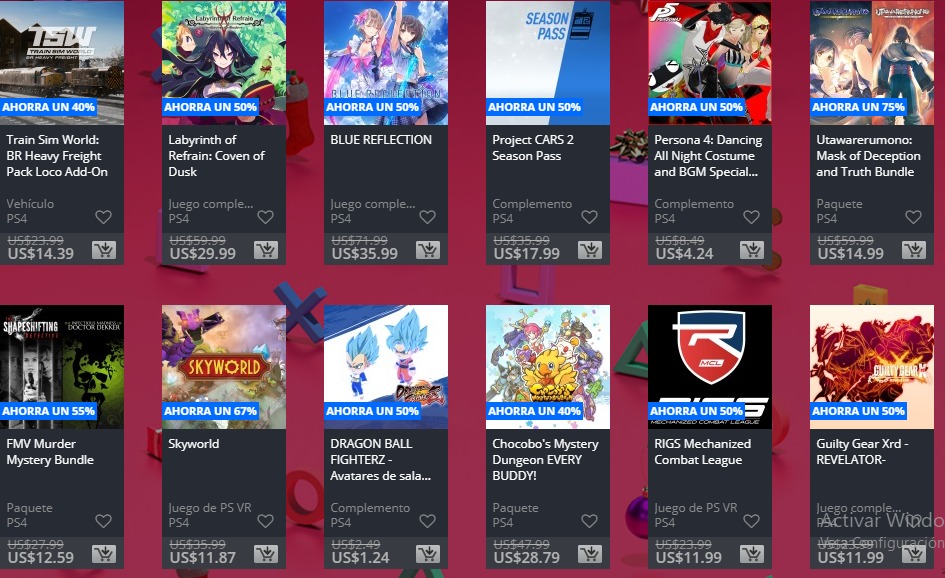
Task: Add FMV Murder Mystery Bundle to cart
Action: (104, 553)
